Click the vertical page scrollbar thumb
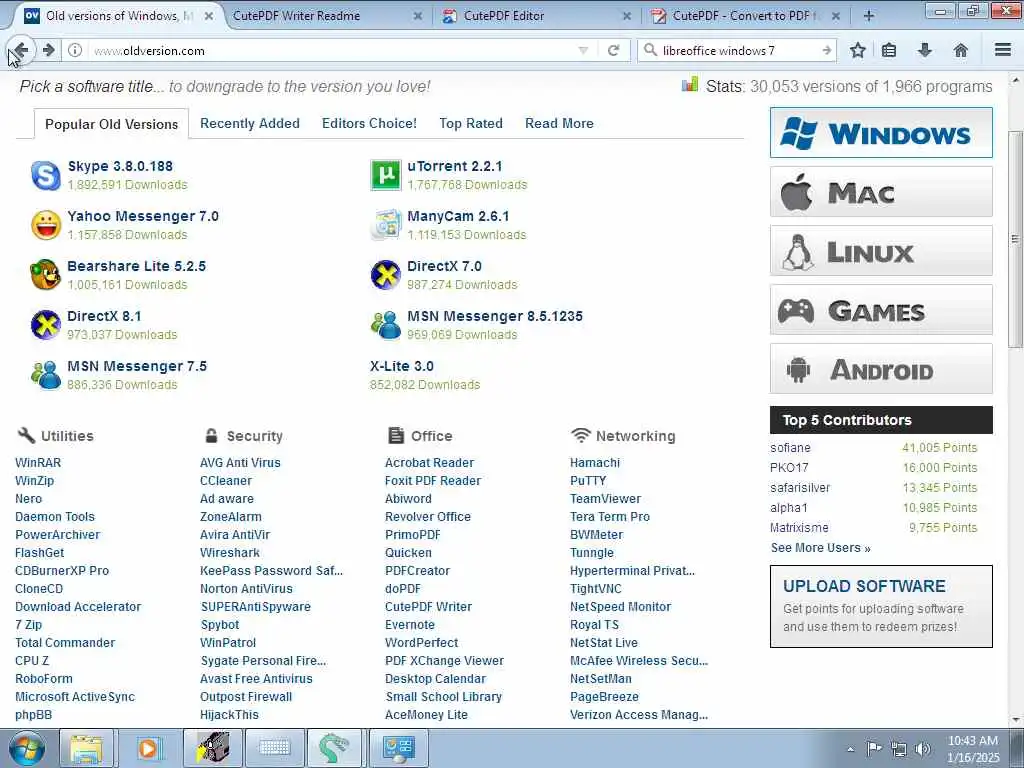This screenshot has width=1024, height=768. [x=1015, y=239]
